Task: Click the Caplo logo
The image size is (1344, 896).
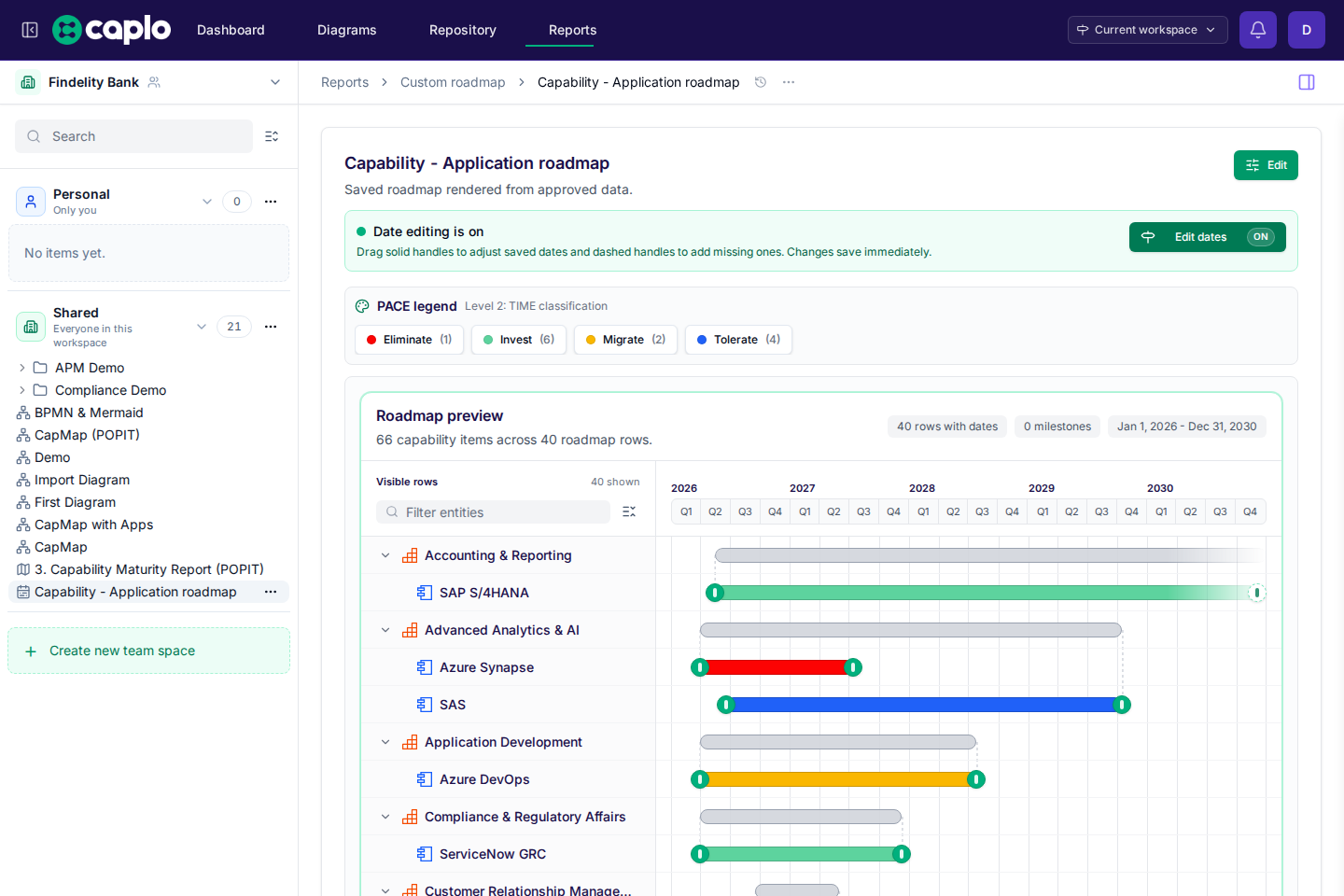Action: pyautogui.click(x=112, y=30)
